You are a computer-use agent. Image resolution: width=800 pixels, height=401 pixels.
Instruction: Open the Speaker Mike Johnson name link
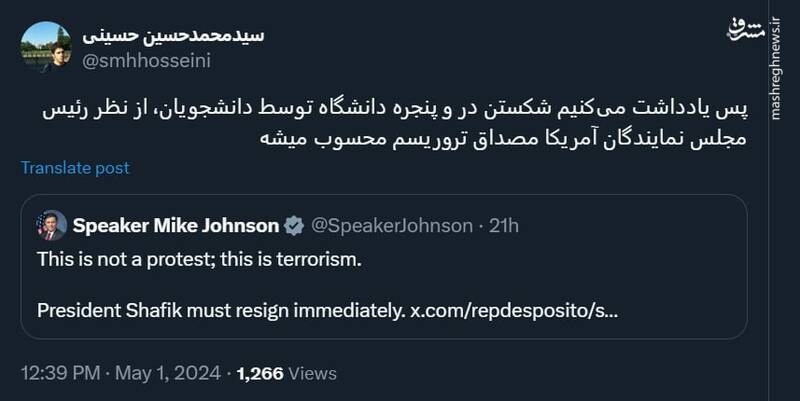click(175, 226)
